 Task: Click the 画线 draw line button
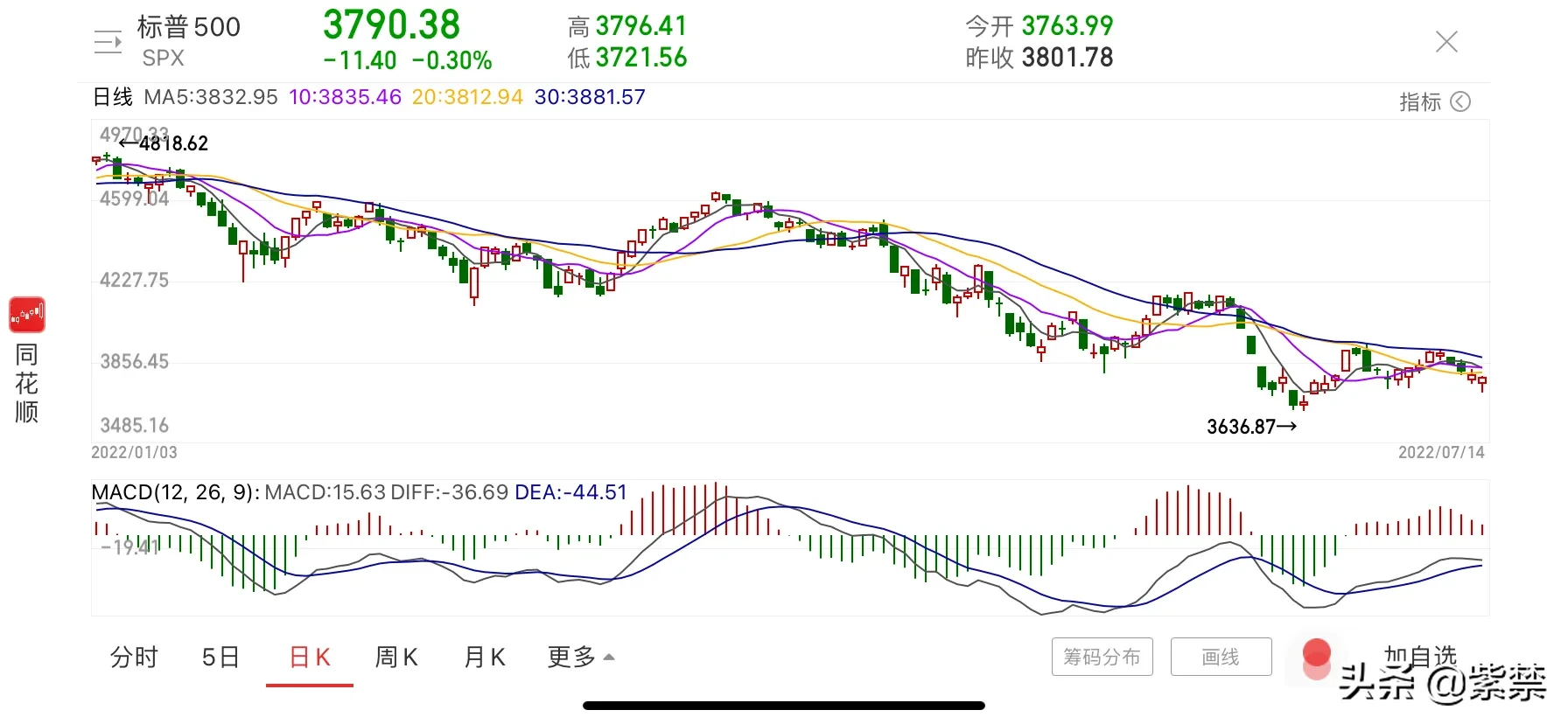pyautogui.click(x=1221, y=657)
